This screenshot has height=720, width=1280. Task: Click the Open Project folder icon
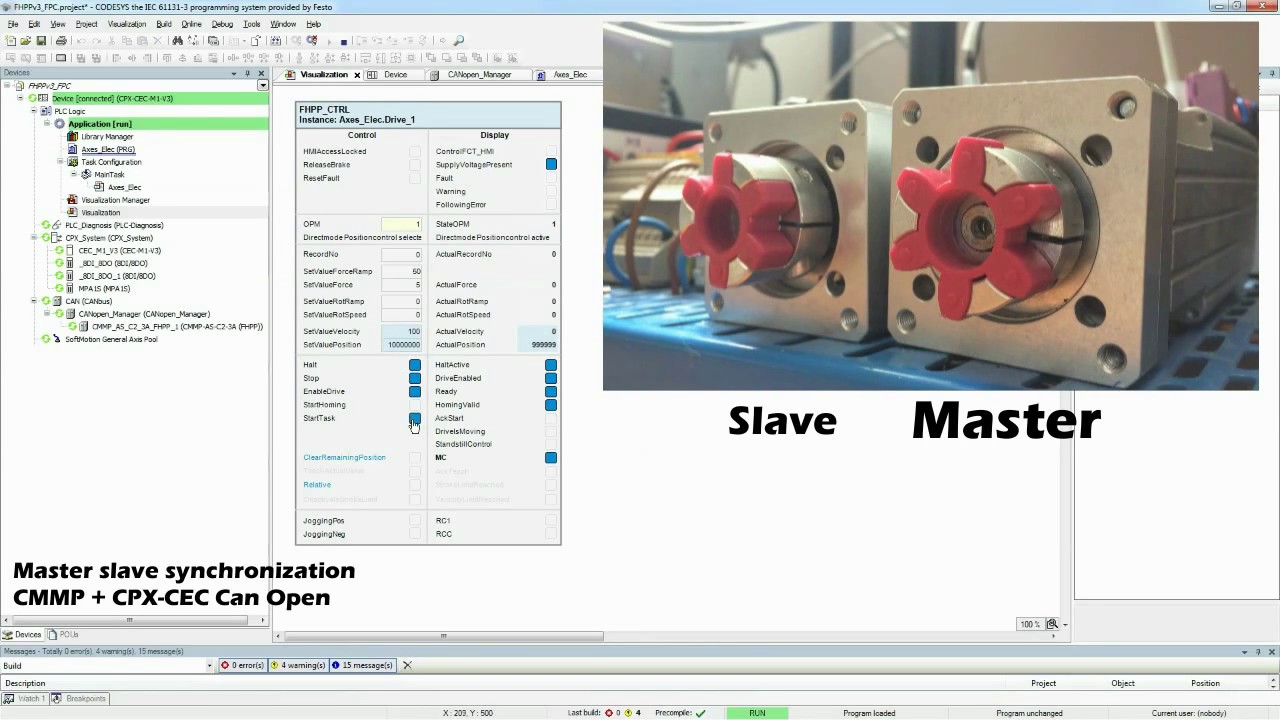click(x=26, y=41)
